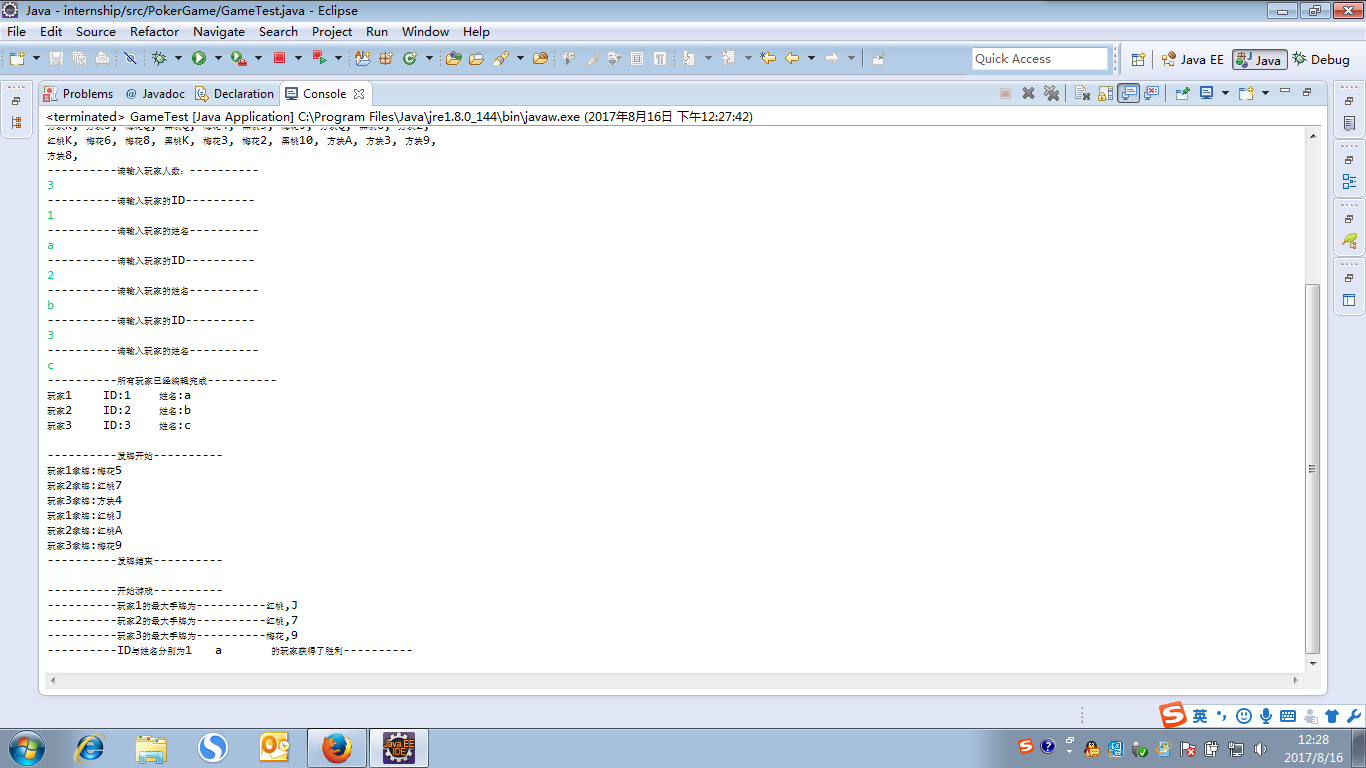Image resolution: width=1366 pixels, height=768 pixels.
Task: Click the Open Perspective icon
Action: click(x=1138, y=60)
